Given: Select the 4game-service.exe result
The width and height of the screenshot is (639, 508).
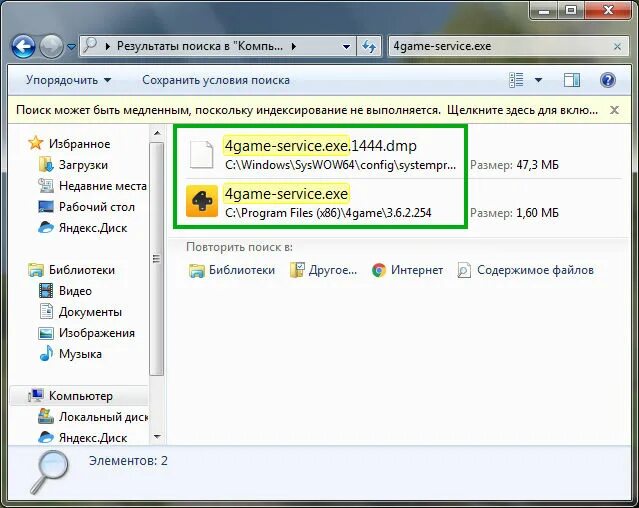Looking at the screenshot, I should 286,194.
